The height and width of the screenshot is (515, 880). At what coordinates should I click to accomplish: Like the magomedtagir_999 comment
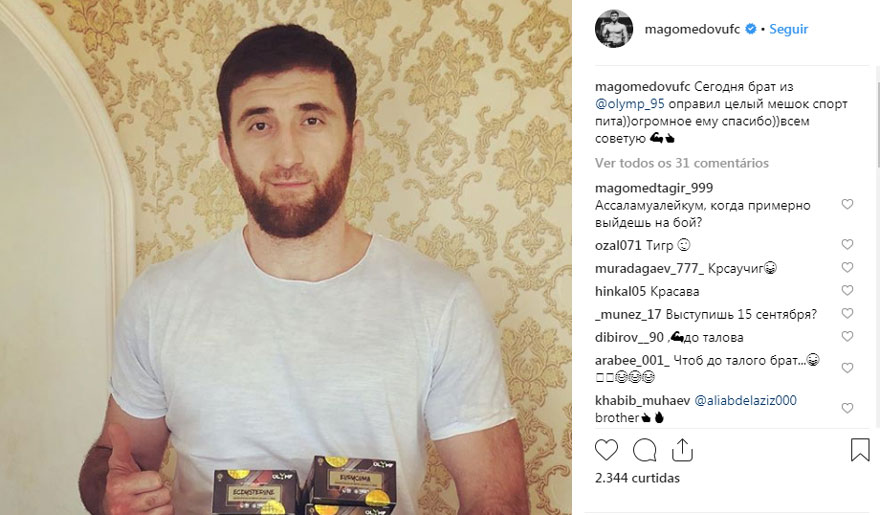coord(847,204)
